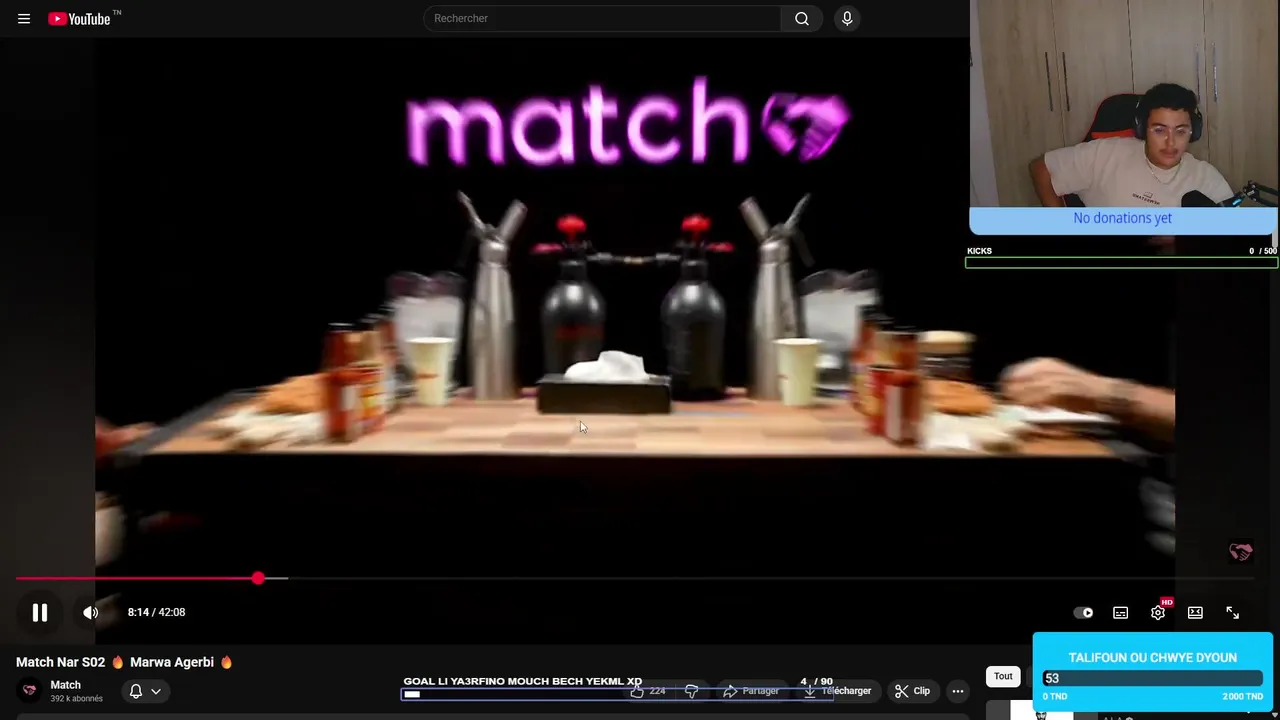Image resolution: width=1280 pixels, height=720 pixels.
Task: Open the YouTube hamburger guide menu
Action: [24, 18]
